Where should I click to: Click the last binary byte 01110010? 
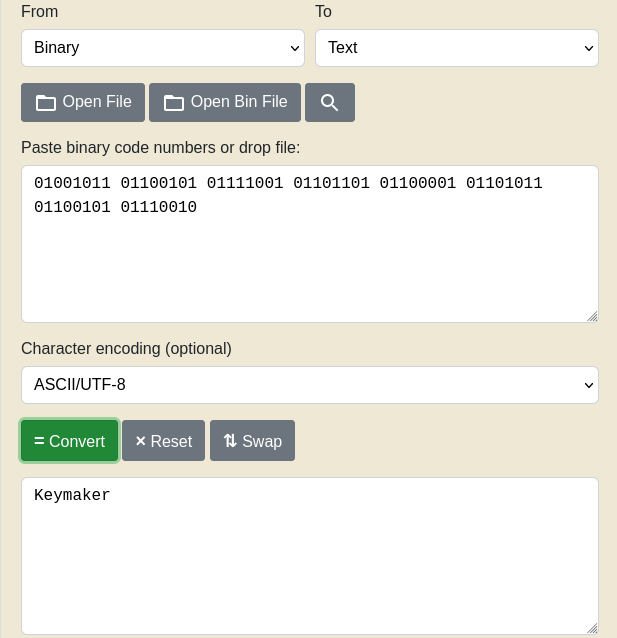coord(158,208)
